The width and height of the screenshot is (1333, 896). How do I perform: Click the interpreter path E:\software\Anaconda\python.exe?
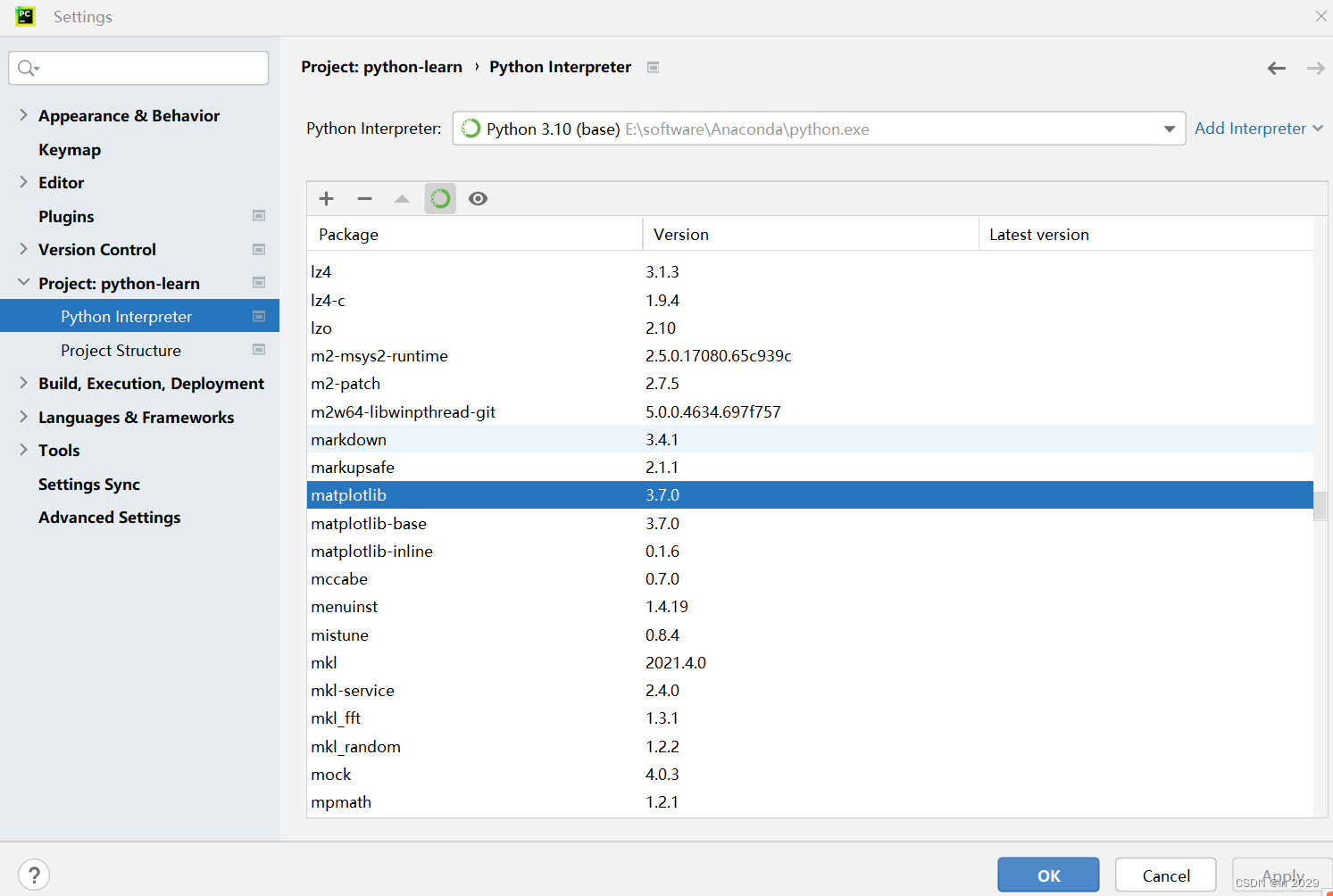coord(747,129)
